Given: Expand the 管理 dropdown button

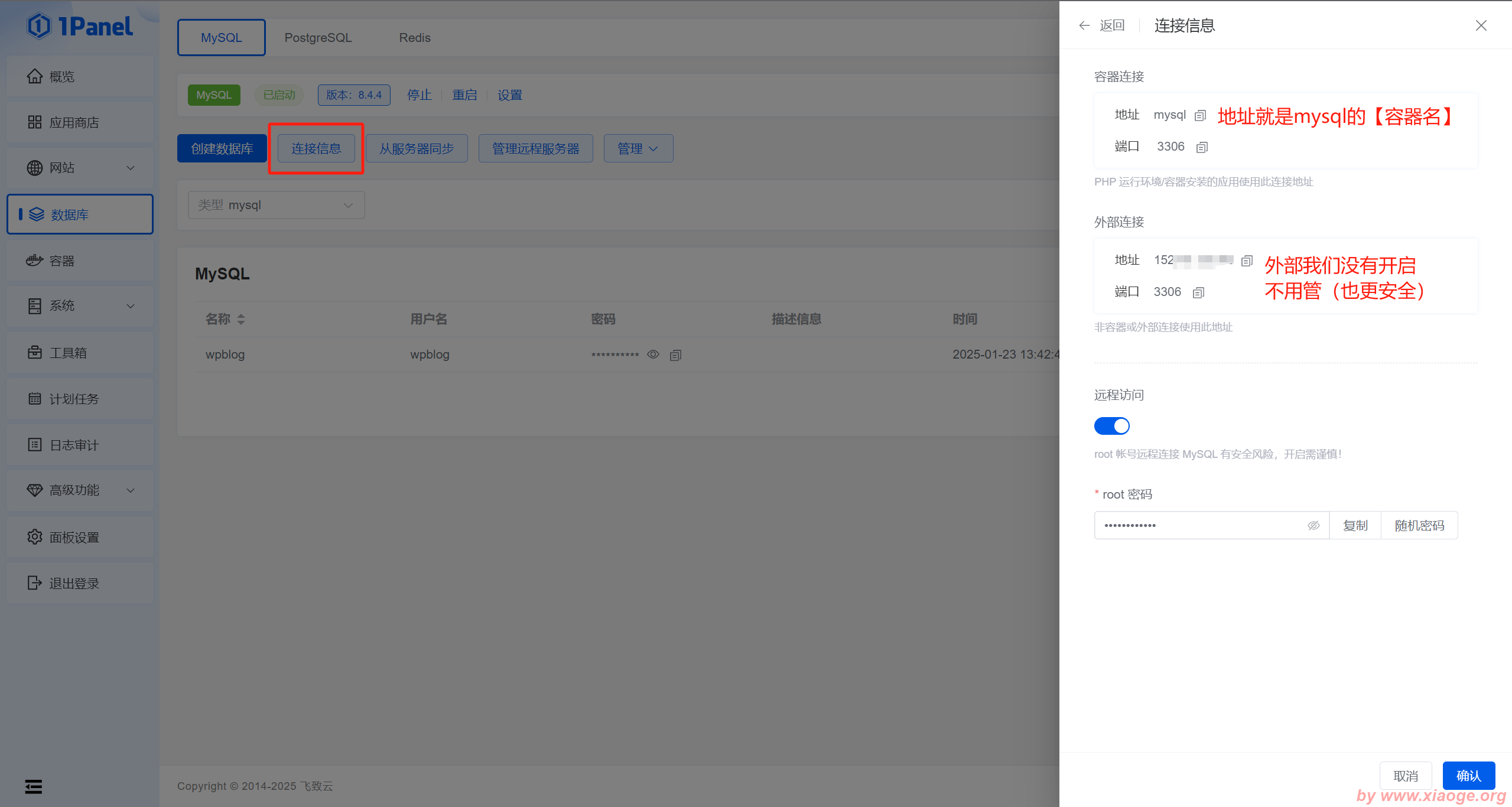Looking at the screenshot, I should tap(638, 148).
